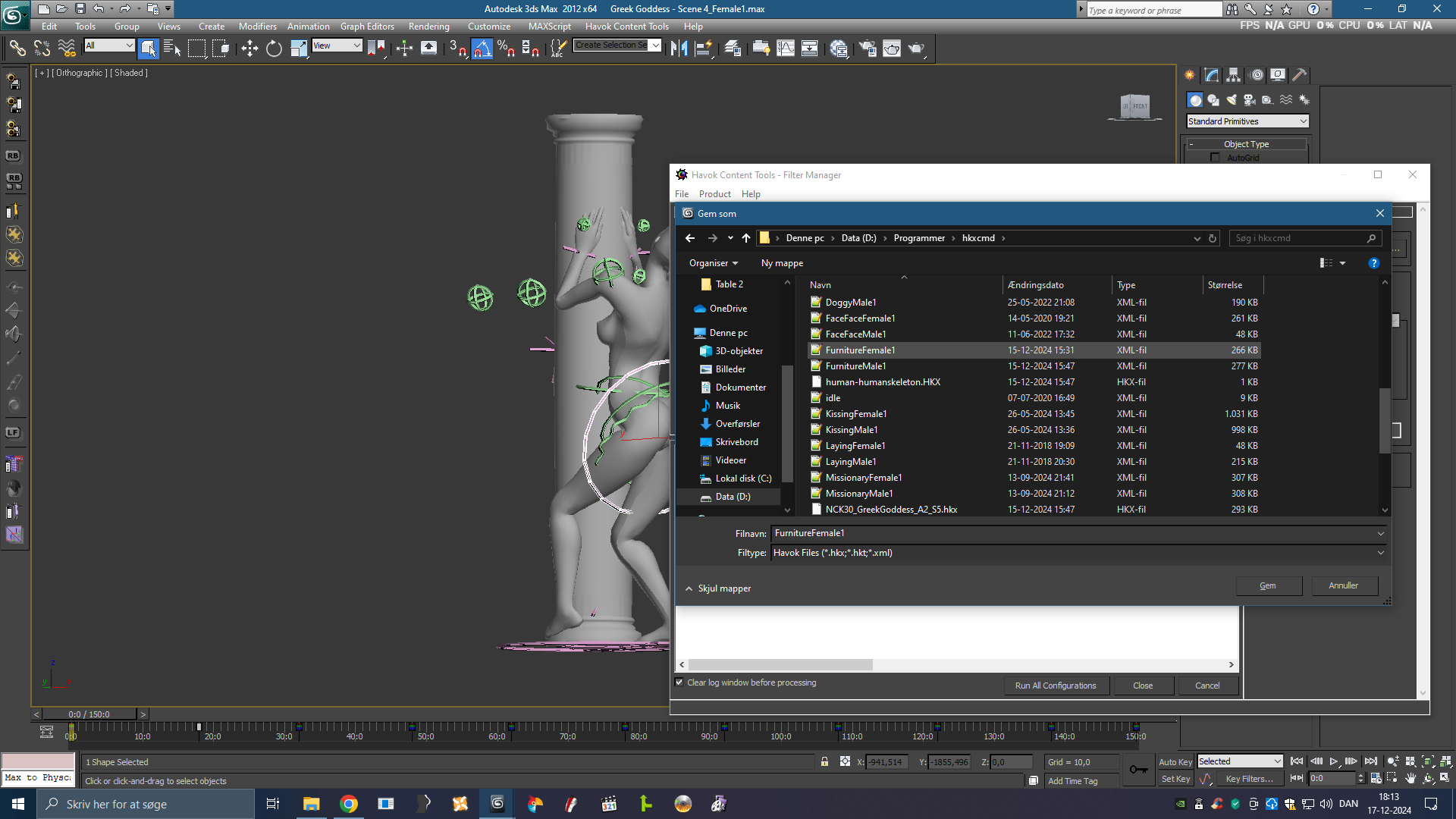Switch to the Hierarchy command panel
The height and width of the screenshot is (819, 1456).
(x=1234, y=75)
